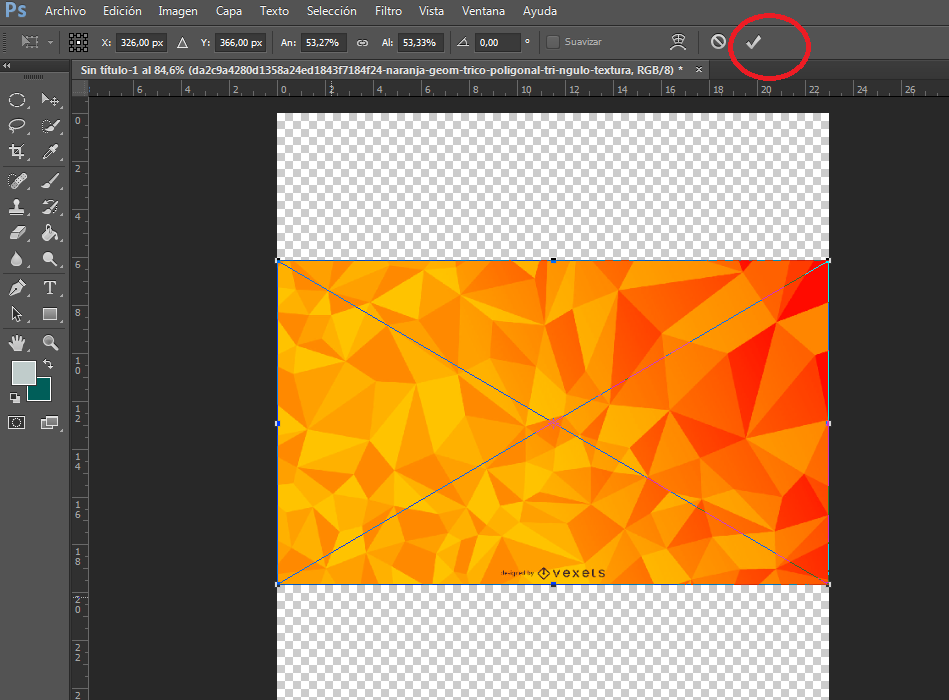Select the Crop tool
949x700 pixels.
coord(17,151)
